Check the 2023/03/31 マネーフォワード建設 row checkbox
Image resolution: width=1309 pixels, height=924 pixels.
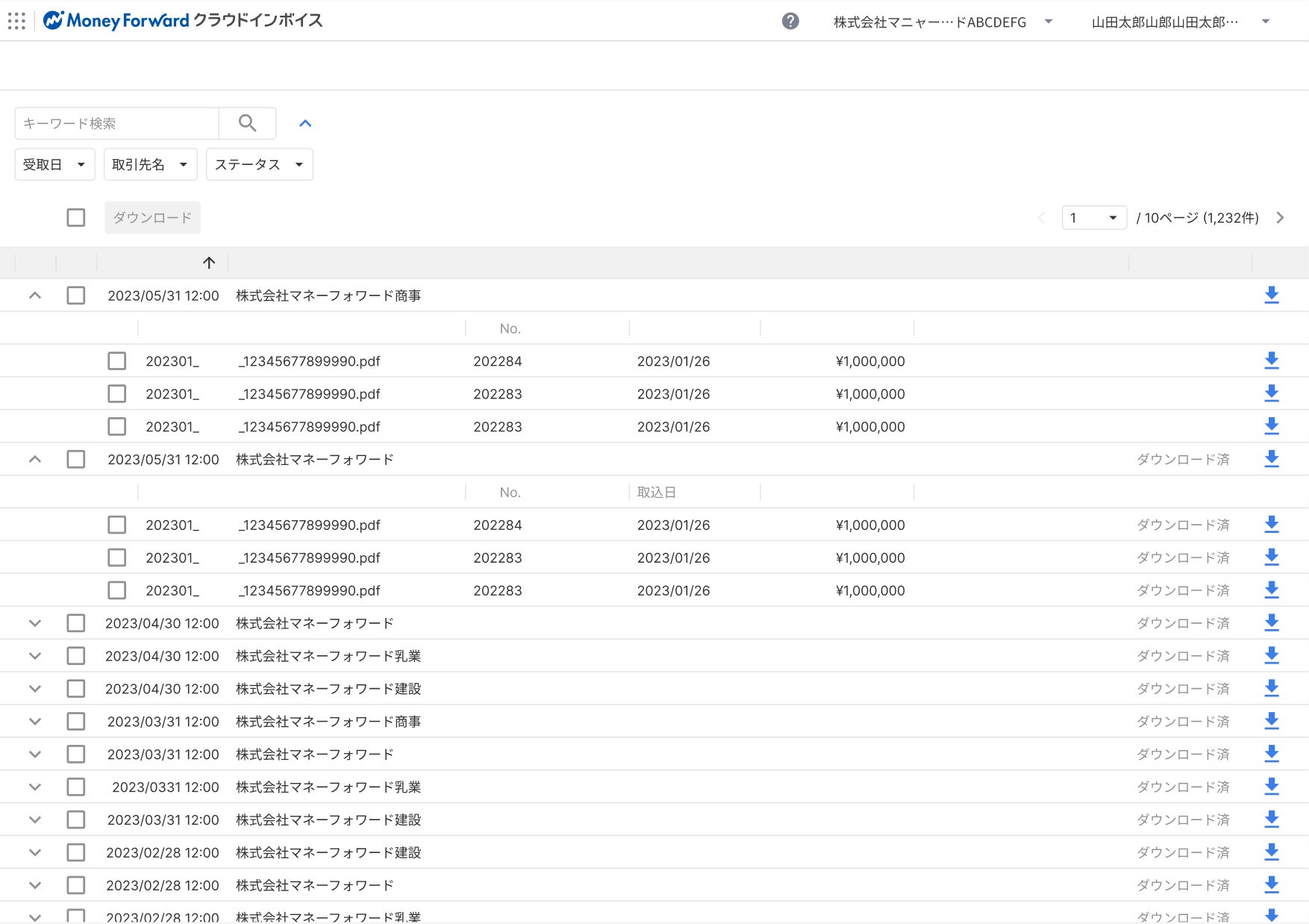tap(76, 820)
